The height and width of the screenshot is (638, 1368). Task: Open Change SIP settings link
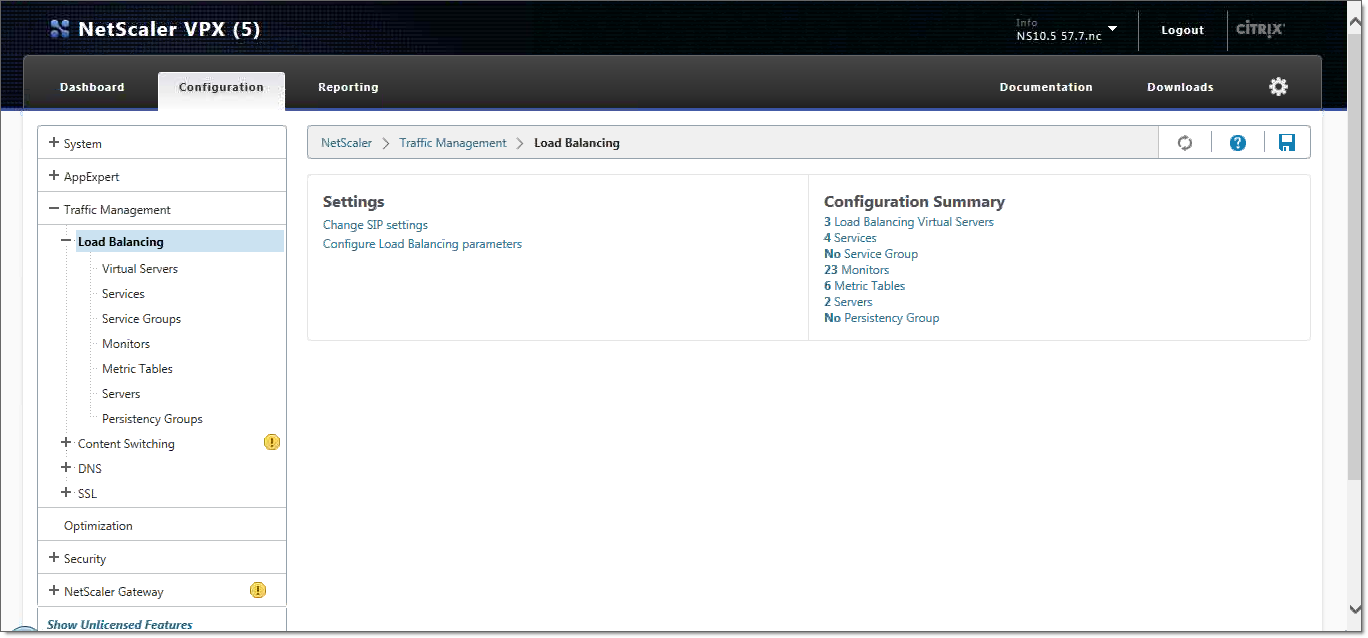[x=375, y=225]
